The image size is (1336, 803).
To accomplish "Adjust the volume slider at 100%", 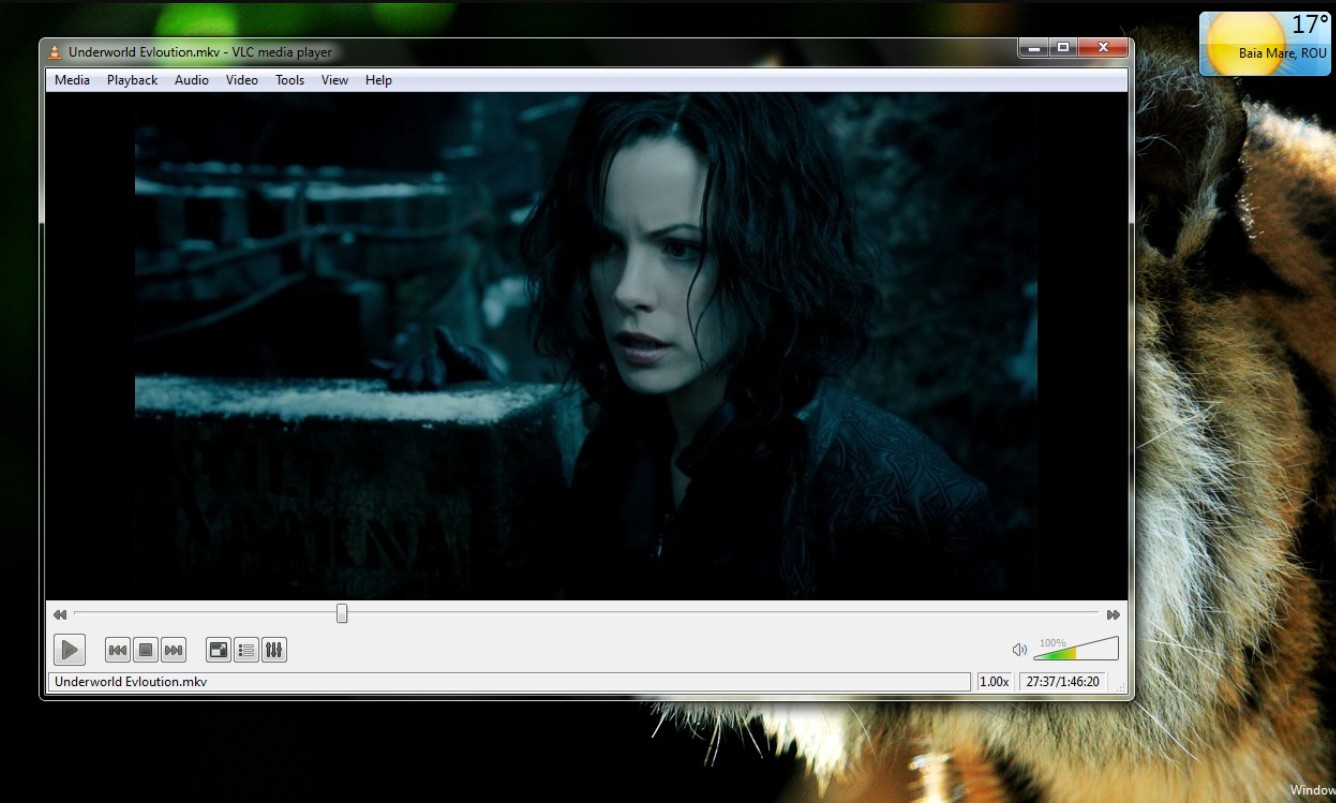I will [1076, 649].
